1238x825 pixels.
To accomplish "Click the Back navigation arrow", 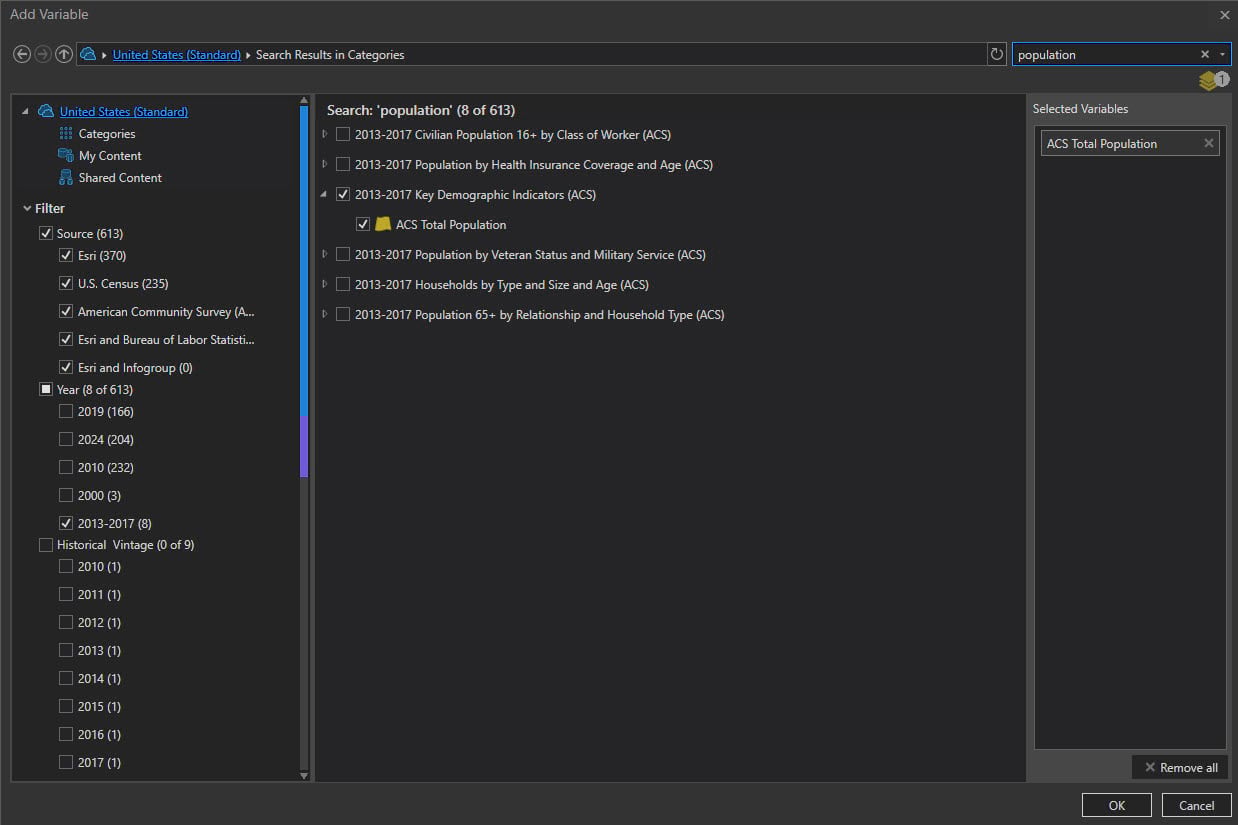I will 22,54.
